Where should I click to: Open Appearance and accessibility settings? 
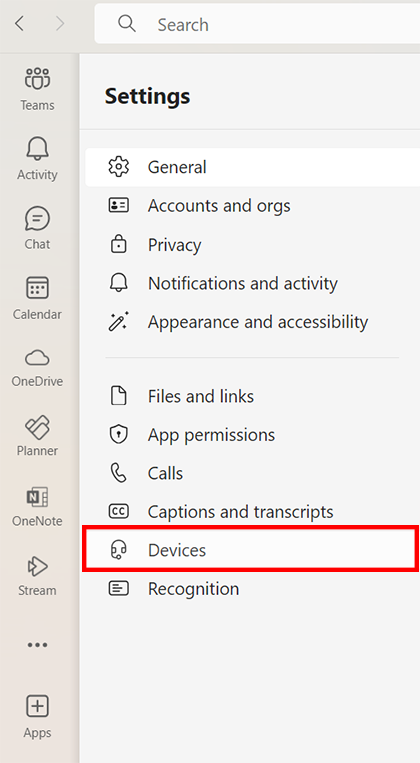253,322
